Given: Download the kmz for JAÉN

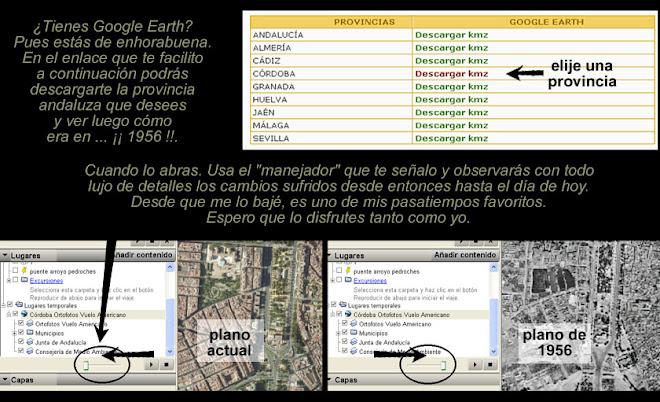Looking at the screenshot, I should tap(452, 112).
